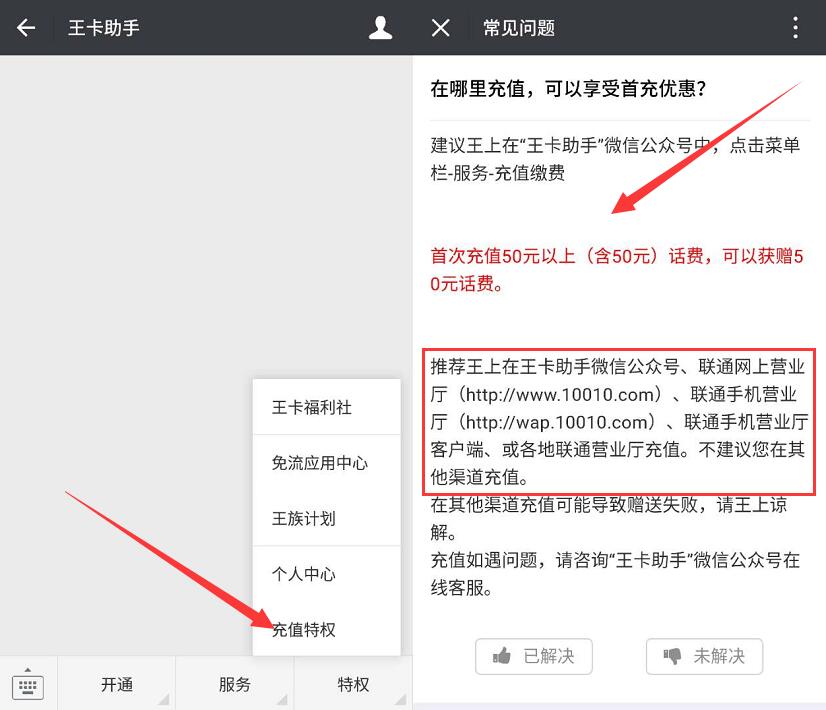Tap the back arrow beside 王卡助手
826x710 pixels.
pyautogui.click(x=26, y=27)
